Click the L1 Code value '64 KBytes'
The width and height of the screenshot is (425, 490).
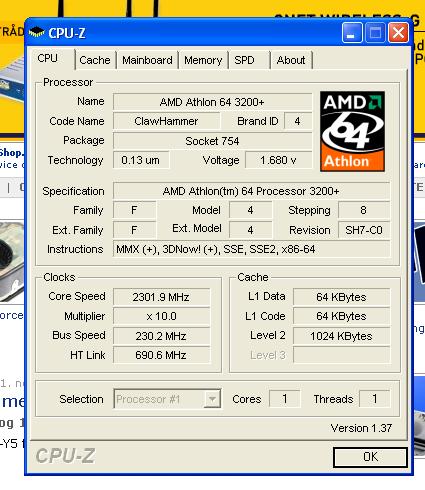click(x=341, y=316)
